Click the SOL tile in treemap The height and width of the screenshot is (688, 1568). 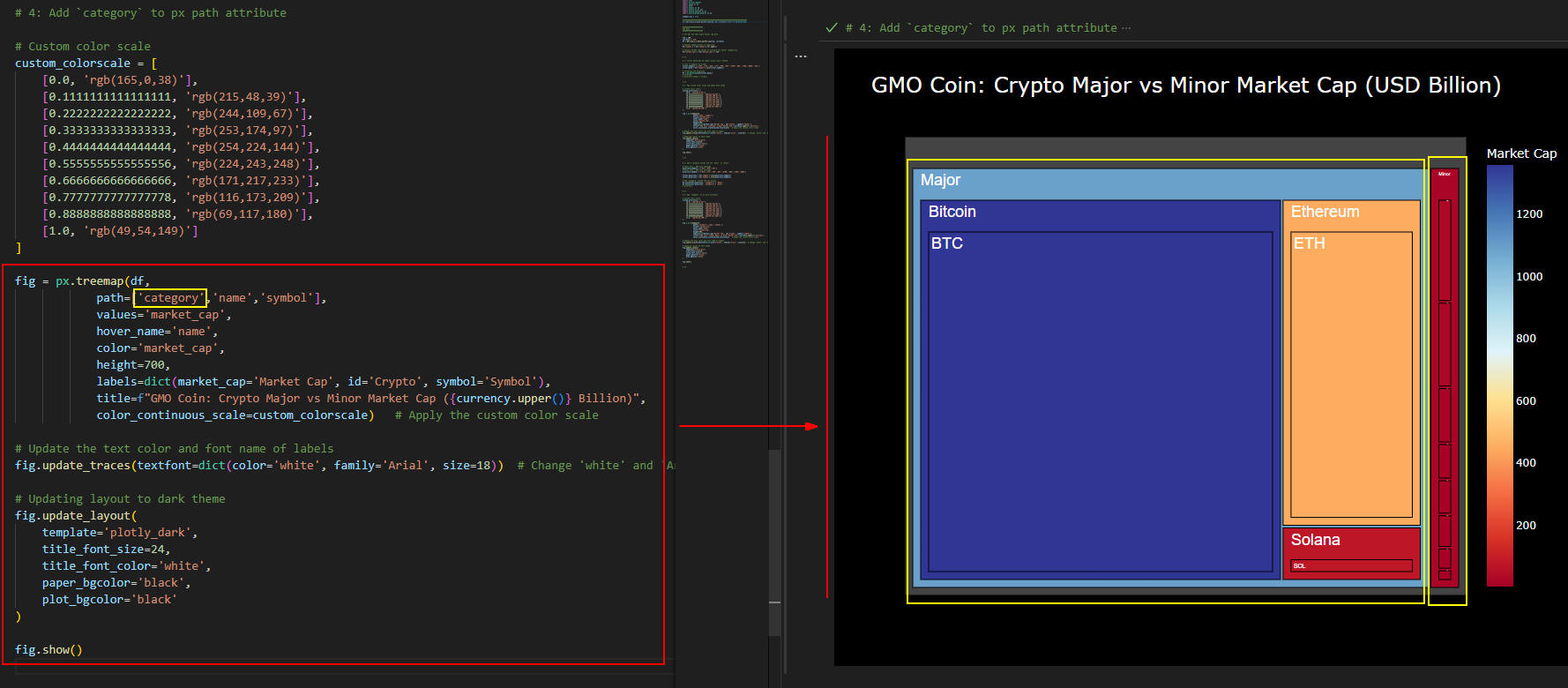(1351, 565)
